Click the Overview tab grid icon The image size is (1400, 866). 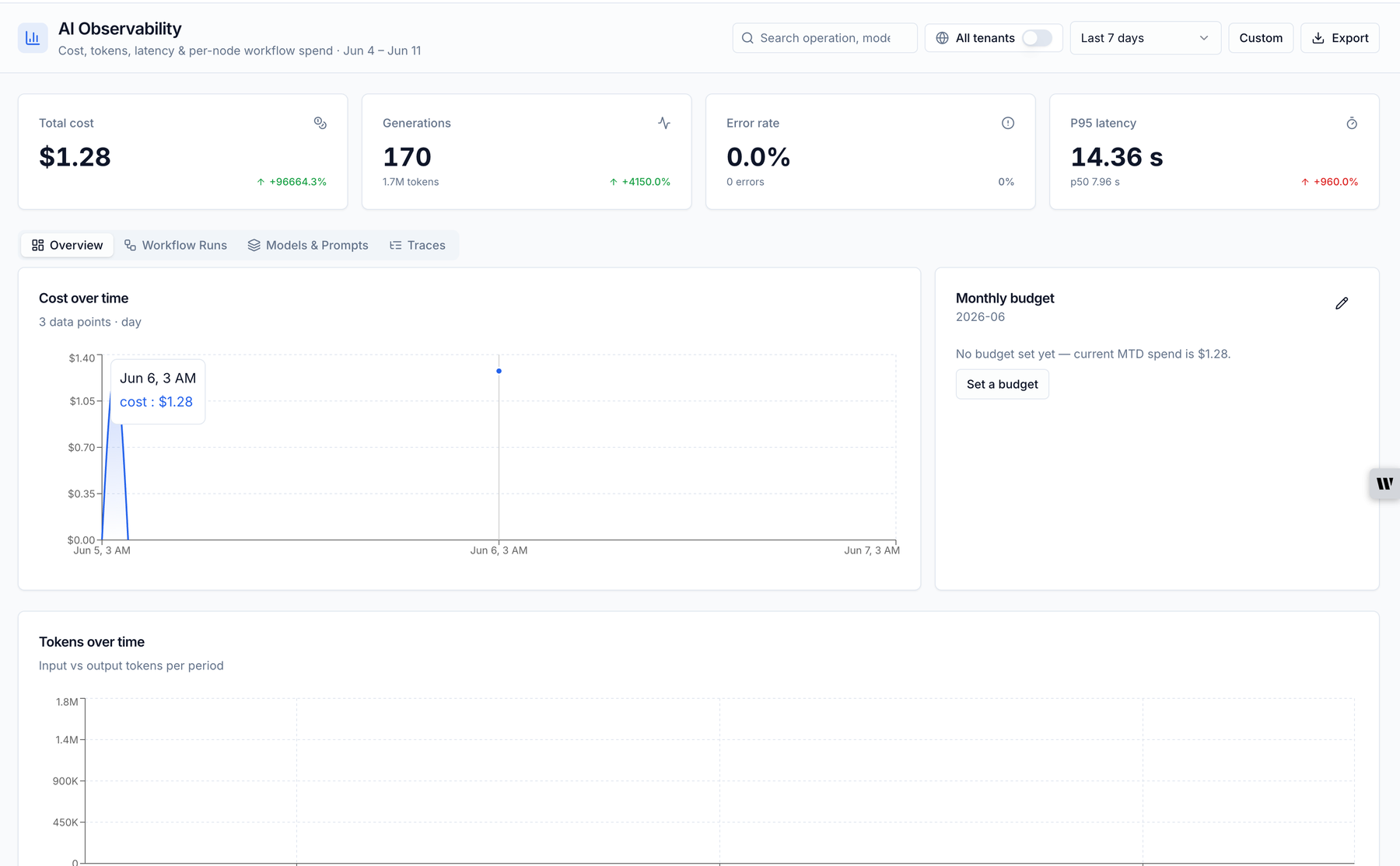click(37, 245)
